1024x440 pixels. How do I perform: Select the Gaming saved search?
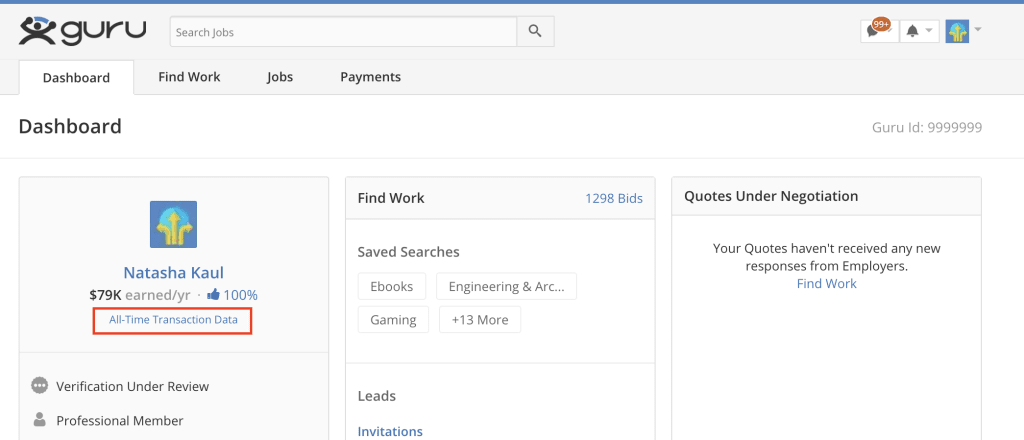[x=393, y=320]
